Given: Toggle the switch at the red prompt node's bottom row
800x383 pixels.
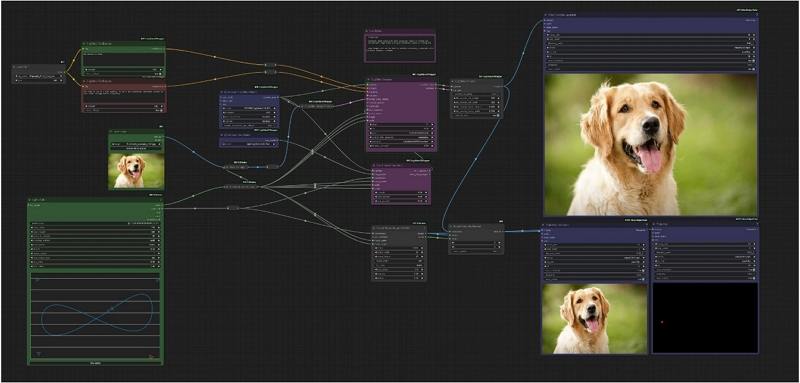Looking at the screenshot, I should point(160,110).
